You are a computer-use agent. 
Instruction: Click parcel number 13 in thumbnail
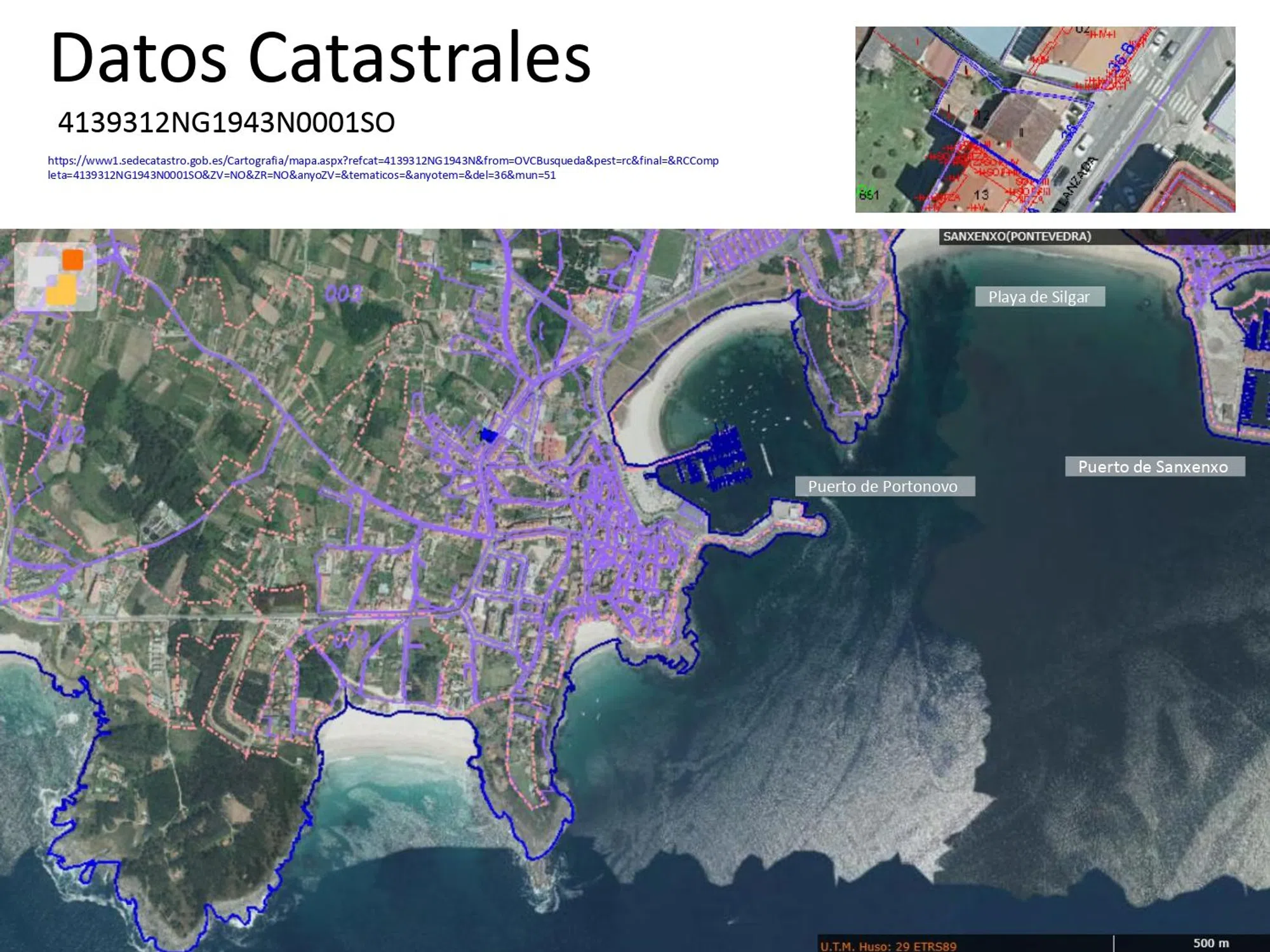click(x=981, y=195)
